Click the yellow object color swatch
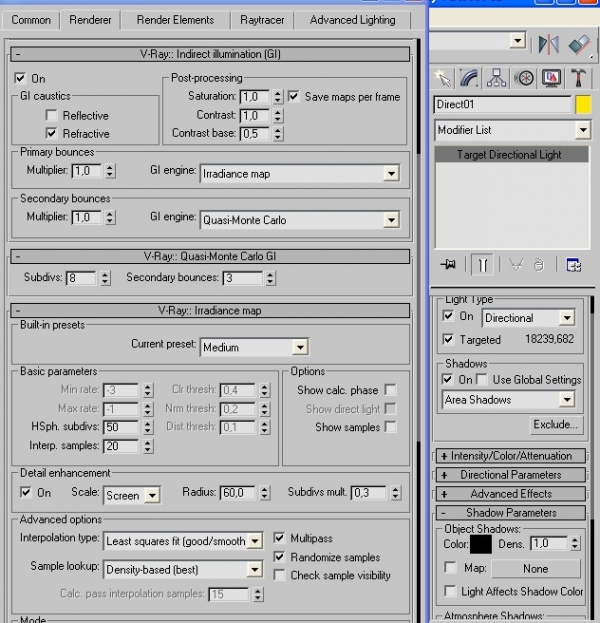Screen dimensions: 600x623 point(583,105)
